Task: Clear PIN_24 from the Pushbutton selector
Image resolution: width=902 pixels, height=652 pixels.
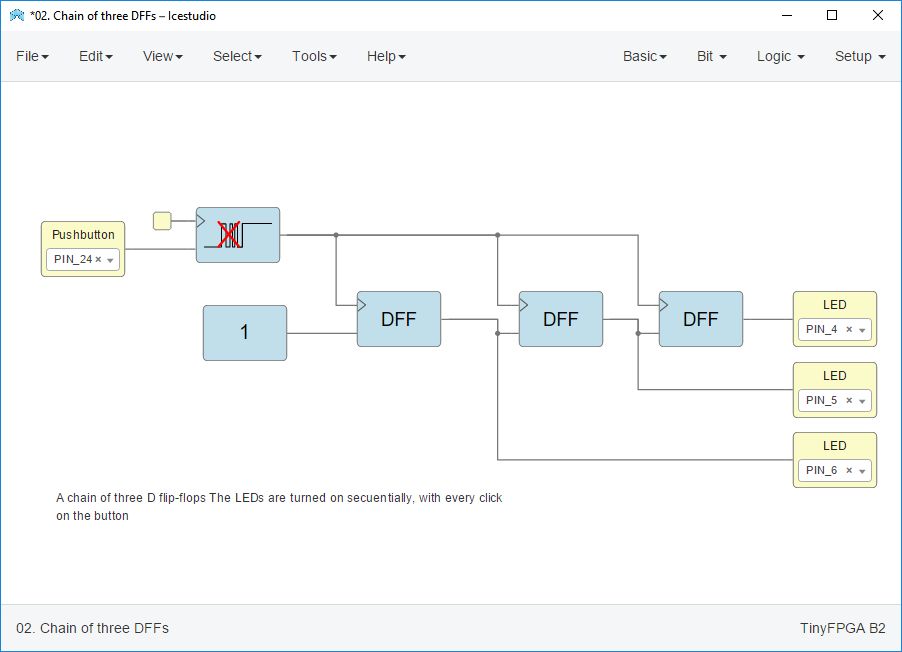Action: pos(98,260)
